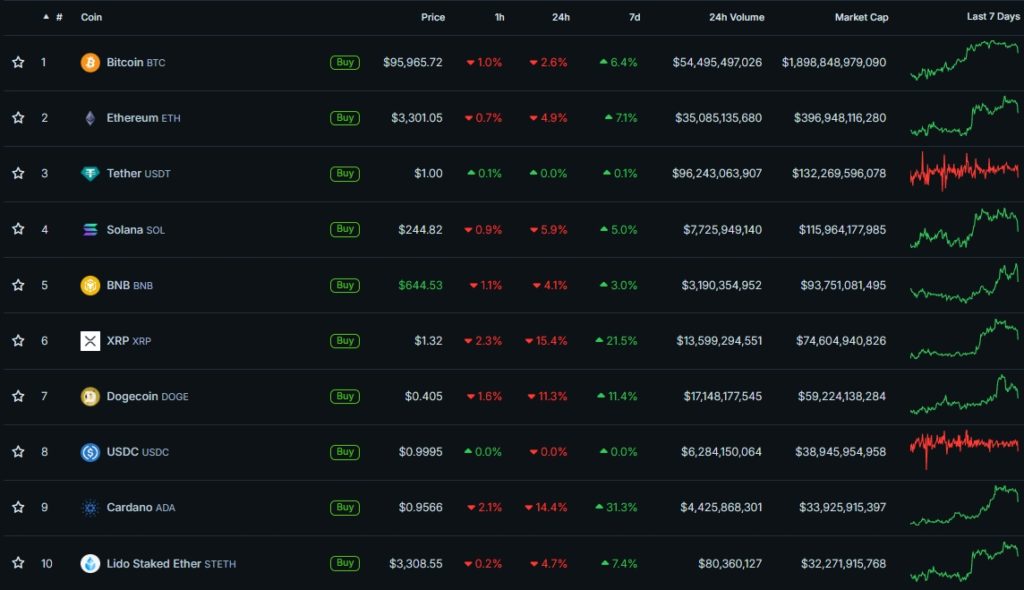Screen dimensions: 1024x590
Task: Sort by the Coin column header
Action: [91, 17]
